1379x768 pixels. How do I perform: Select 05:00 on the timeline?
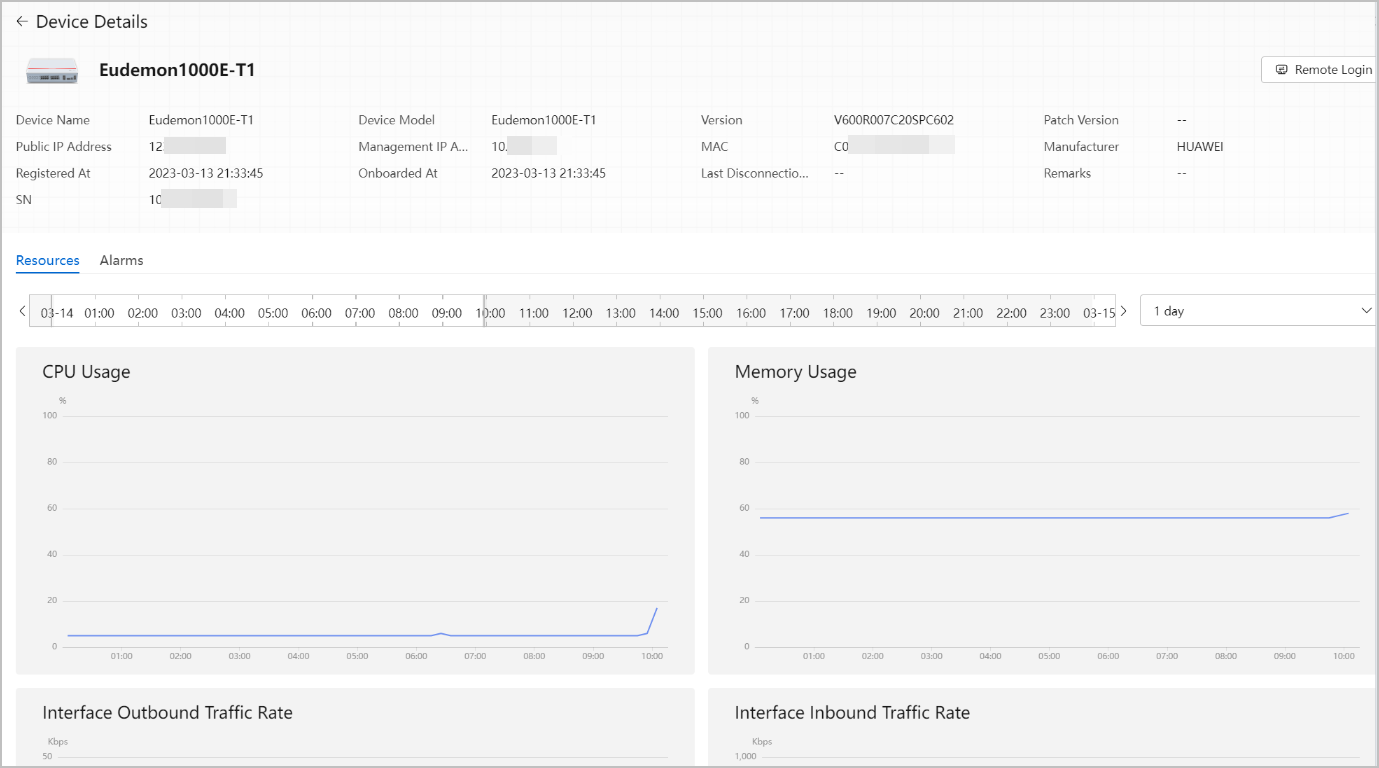point(273,313)
